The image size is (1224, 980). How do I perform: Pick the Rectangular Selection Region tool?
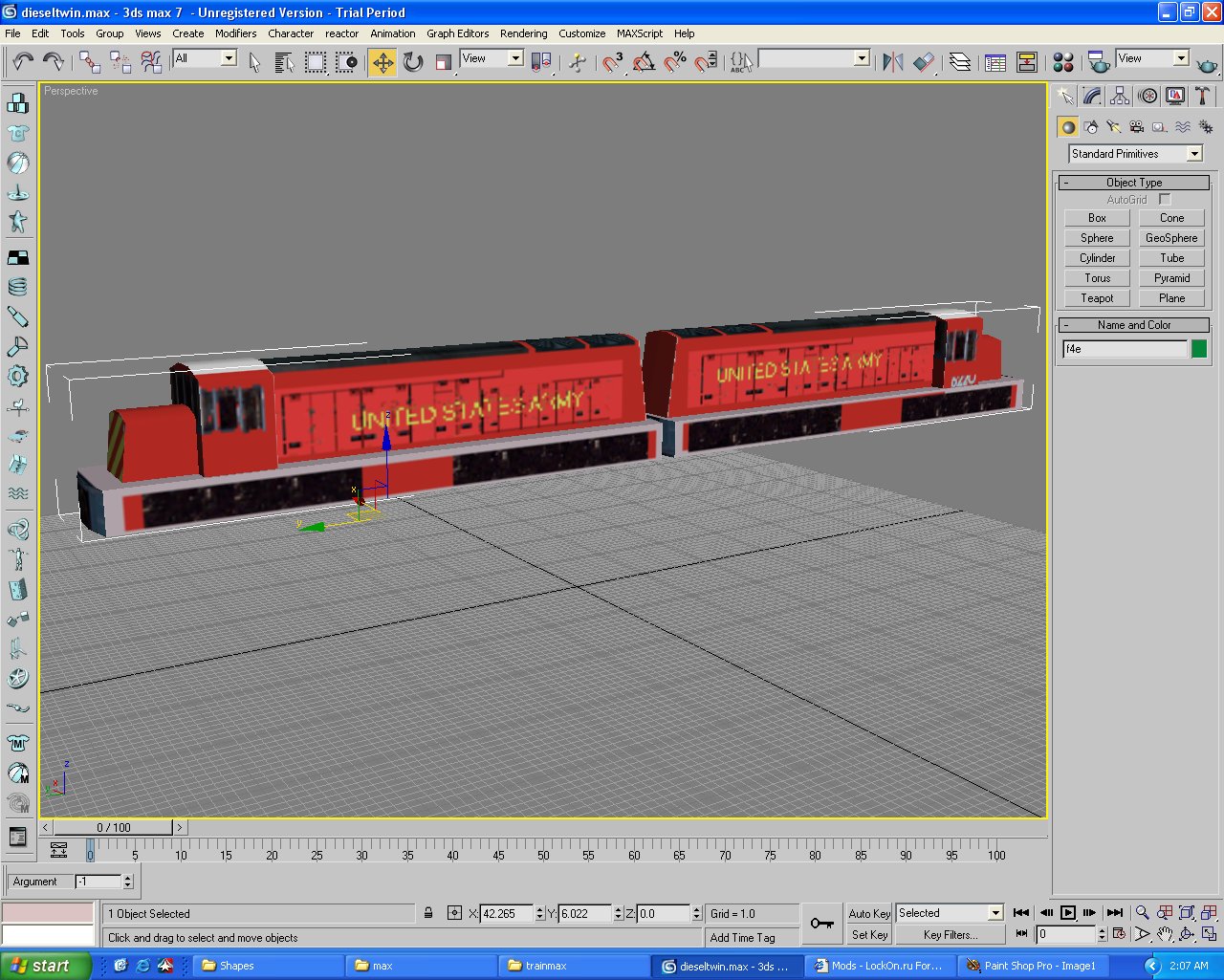tap(315, 62)
